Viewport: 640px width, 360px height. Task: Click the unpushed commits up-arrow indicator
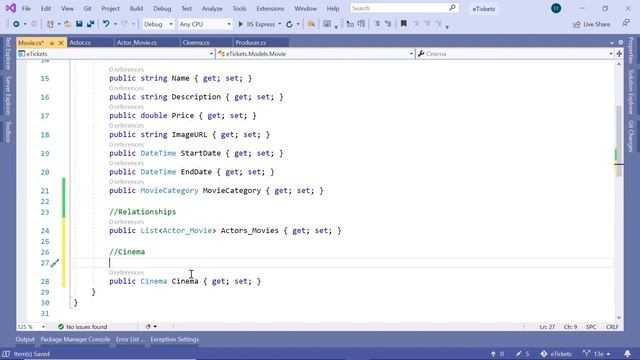coord(497,354)
